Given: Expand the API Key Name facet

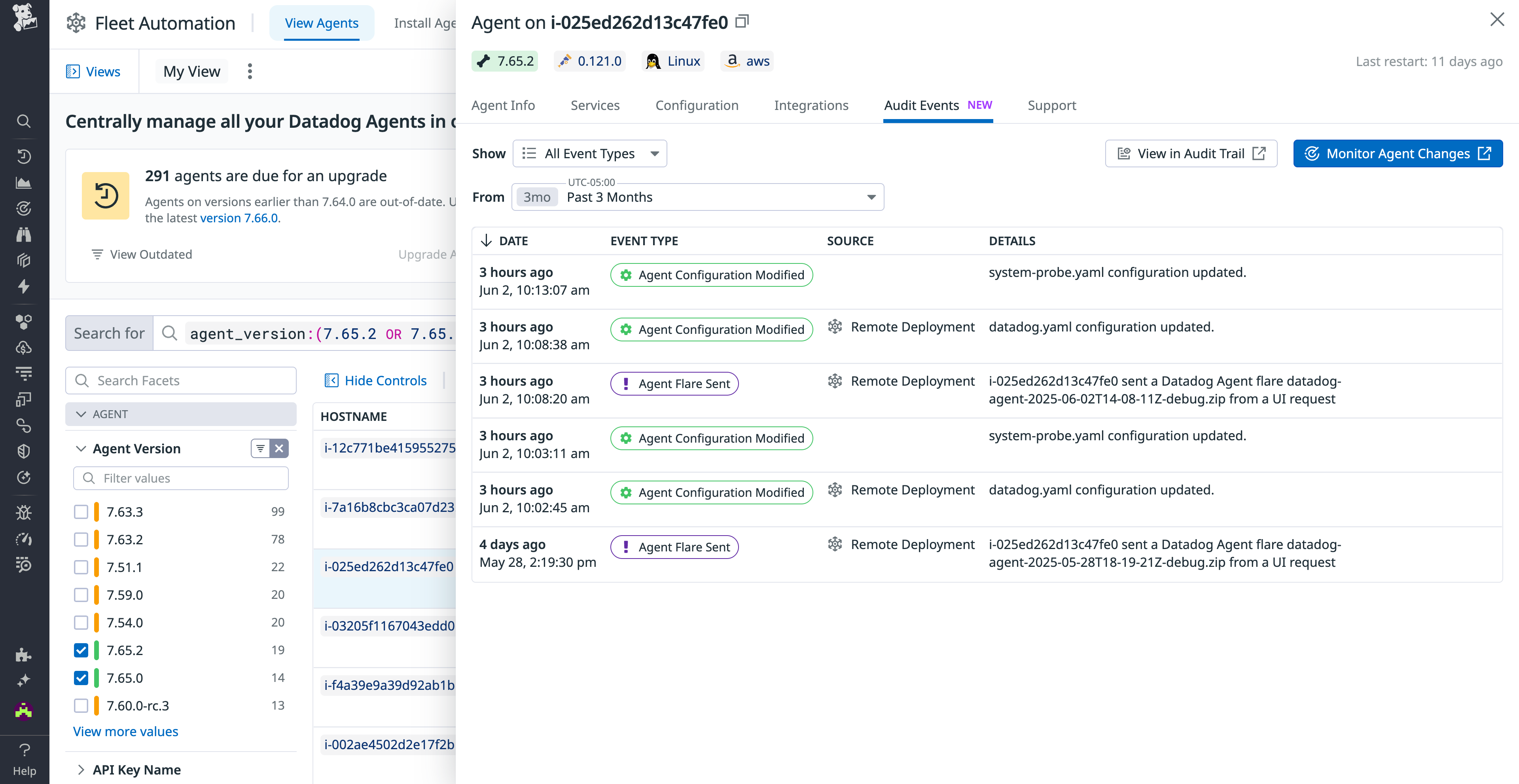Looking at the screenshot, I should pyautogui.click(x=136, y=769).
